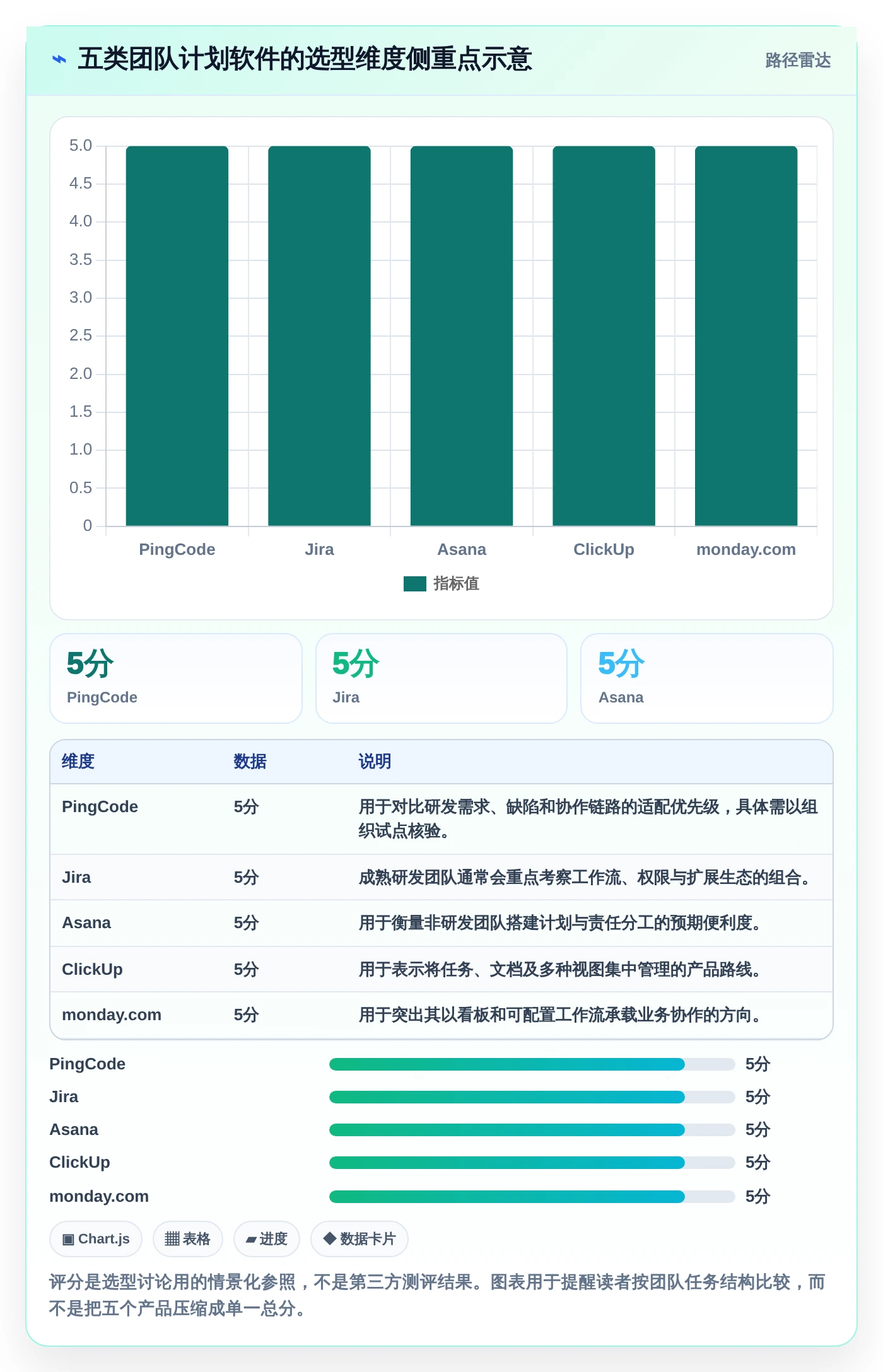Click the 5.0 y-axis tick label
The image size is (883, 1372).
pos(81,146)
